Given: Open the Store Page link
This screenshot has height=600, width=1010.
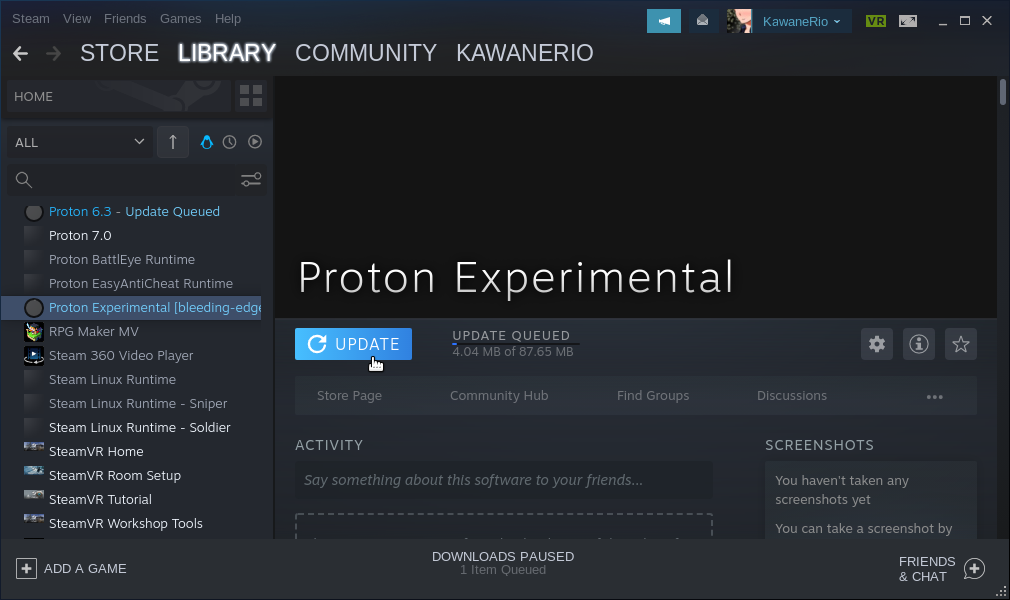Looking at the screenshot, I should coord(349,396).
